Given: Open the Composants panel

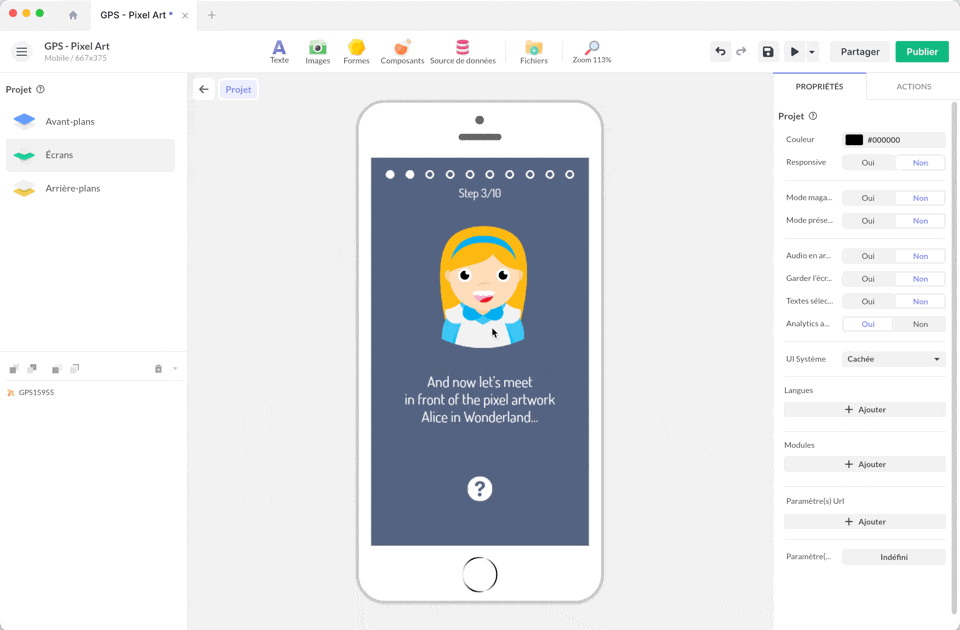Looking at the screenshot, I should pos(402,52).
